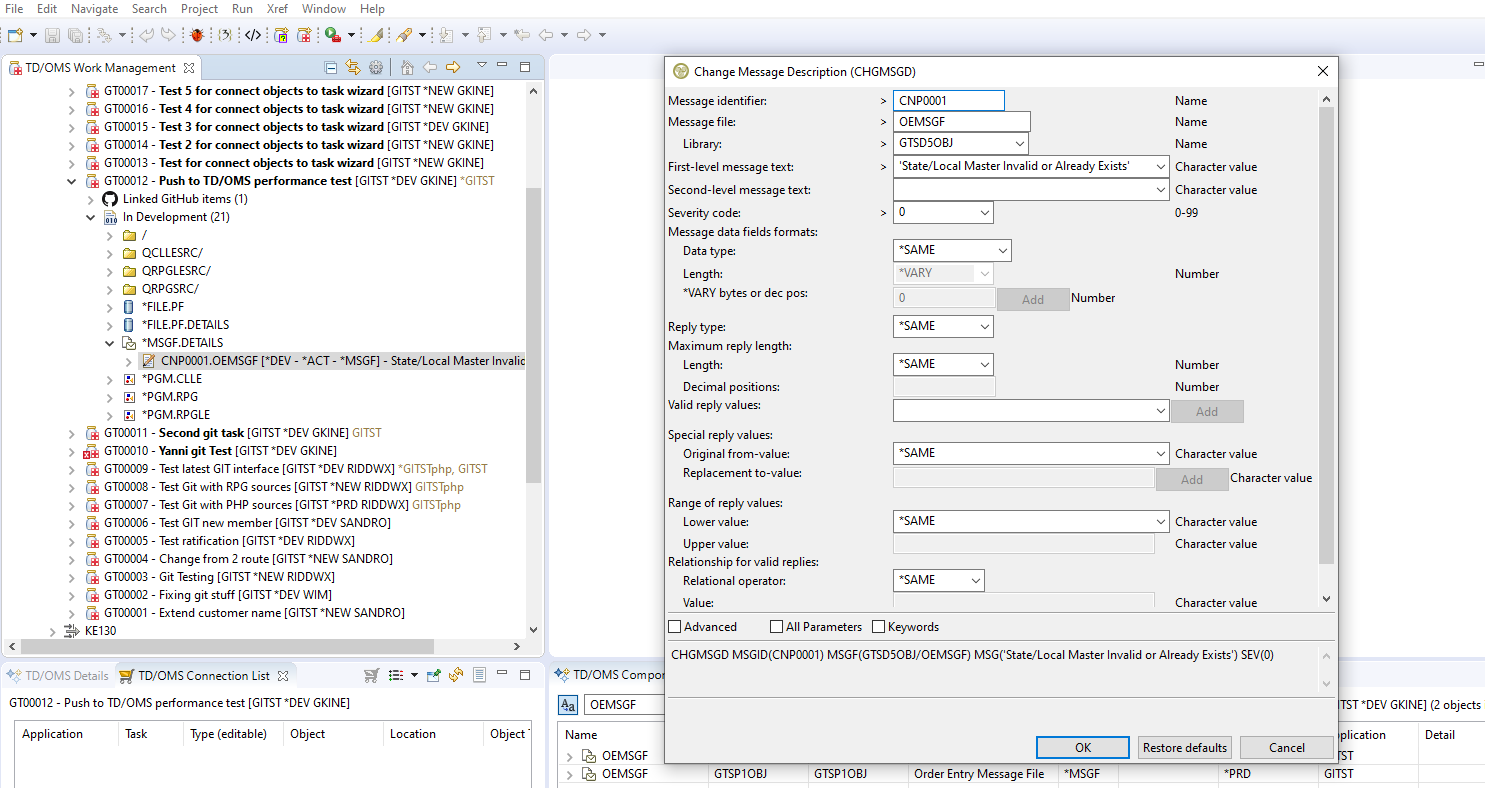Expand the *PGM.RPGLE tree node
Viewport: 1485px width, 788px height.
112,415
